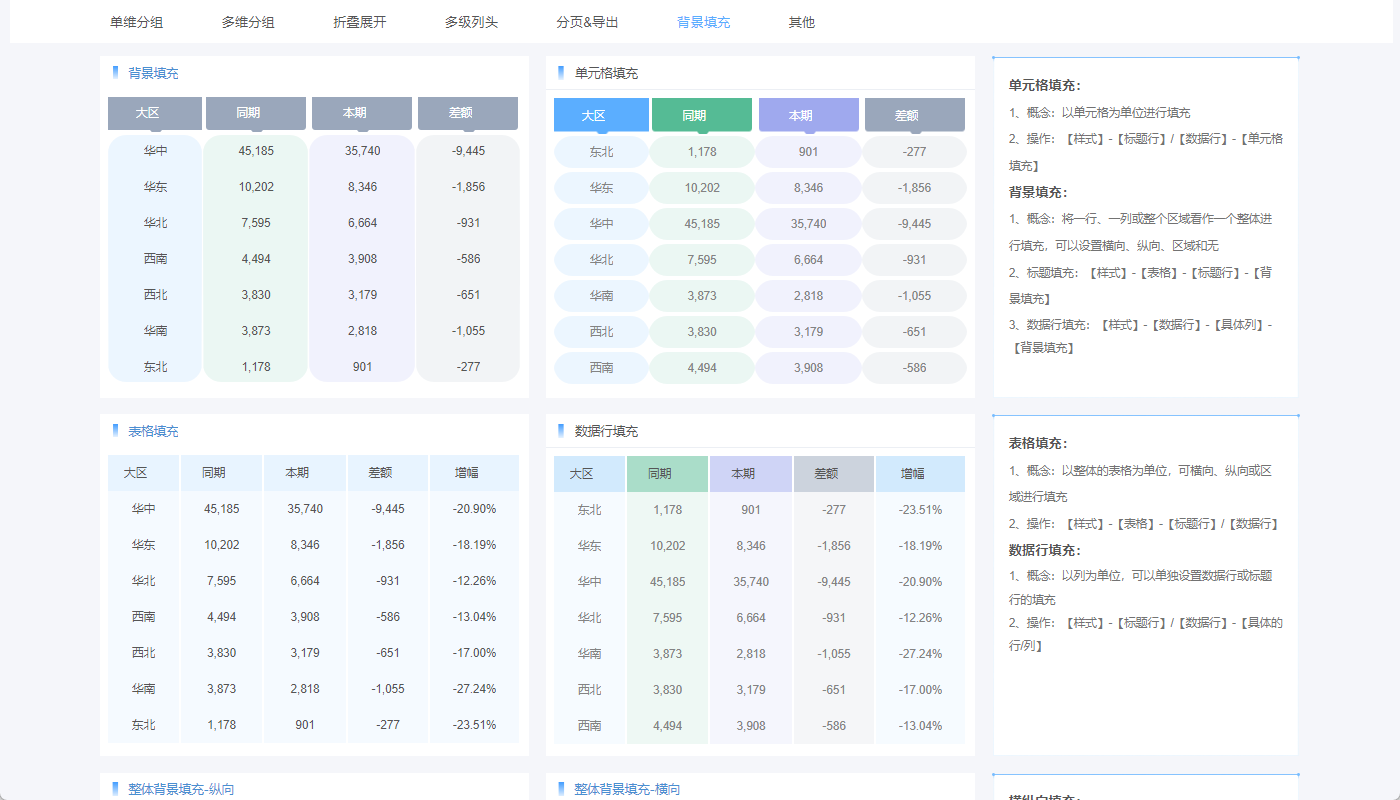Select the 其他 tab

pyautogui.click(x=800, y=21)
